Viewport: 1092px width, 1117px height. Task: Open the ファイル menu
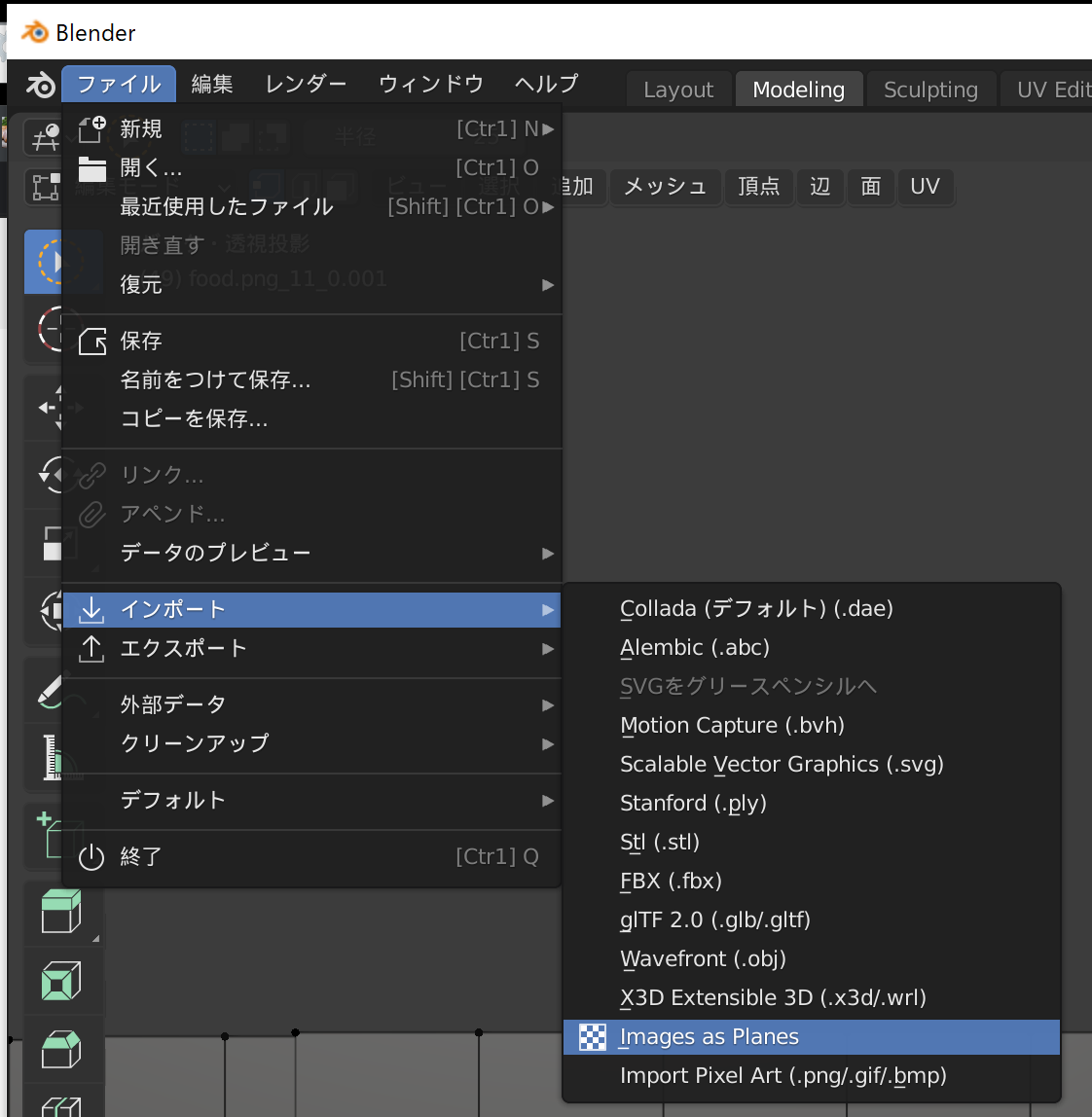pos(119,84)
